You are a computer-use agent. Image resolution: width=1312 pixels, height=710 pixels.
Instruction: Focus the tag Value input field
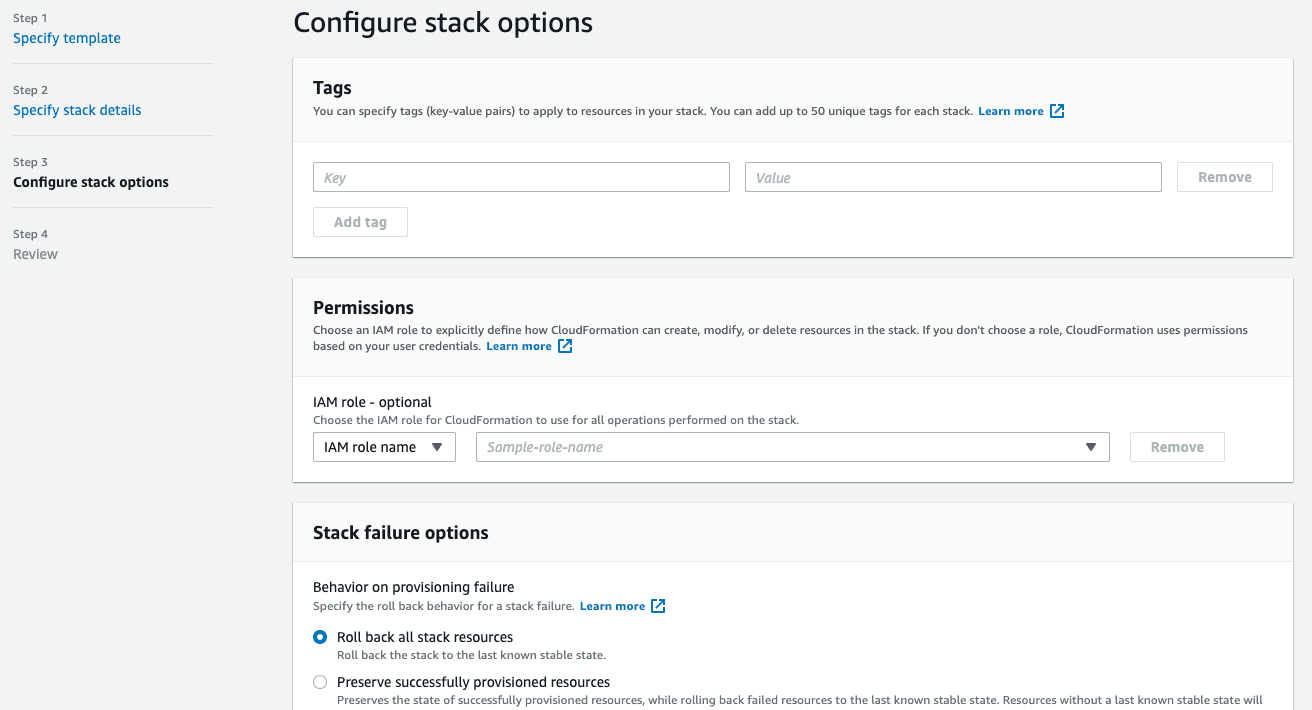(952, 177)
